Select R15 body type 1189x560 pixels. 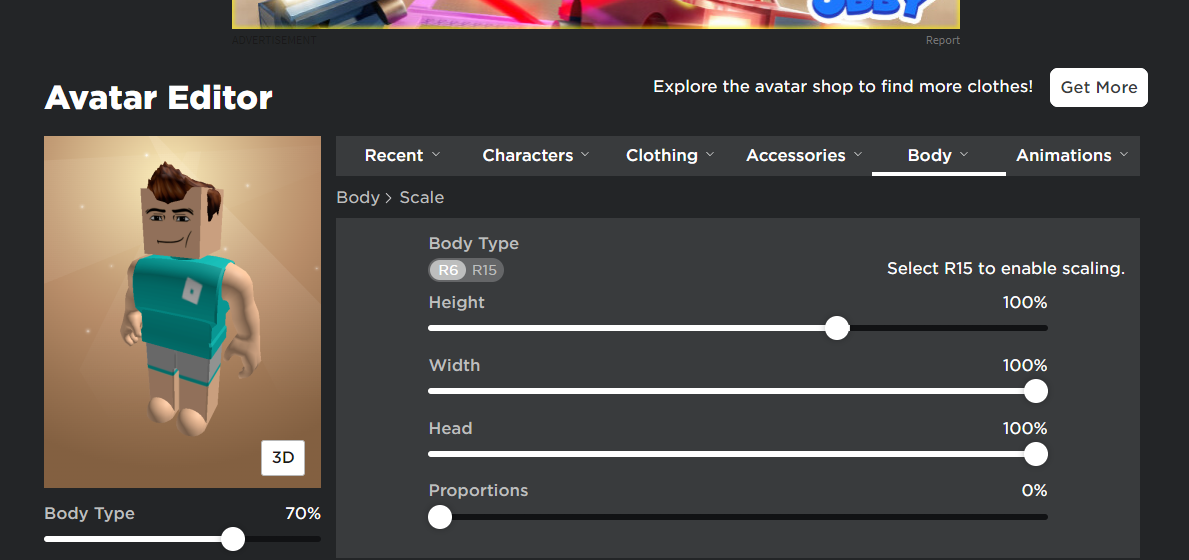[x=485, y=271]
